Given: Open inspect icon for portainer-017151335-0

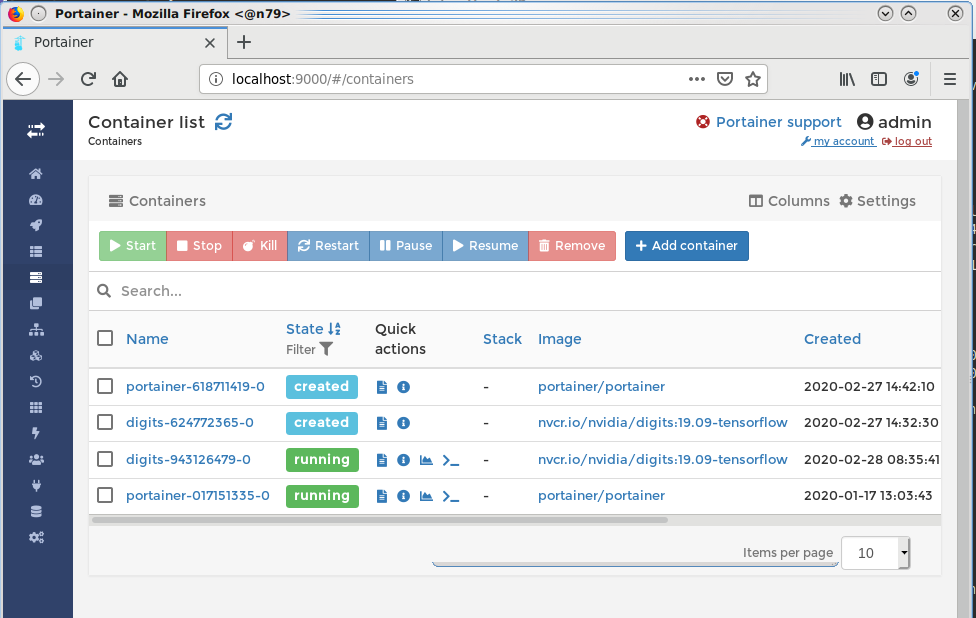Looking at the screenshot, I should point(403,496).
